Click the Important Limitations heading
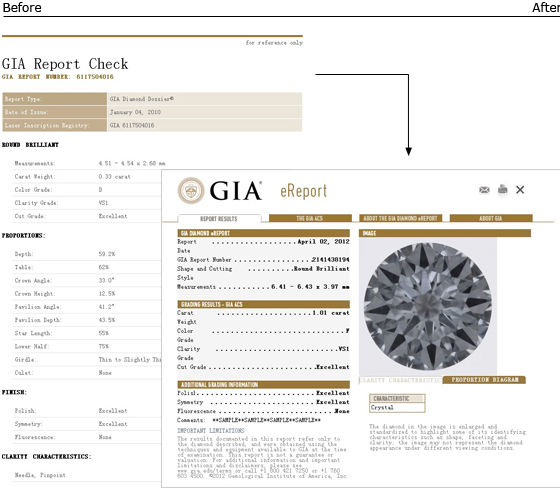Viewport: 560px width, 489px height. (x=211, y=431)
